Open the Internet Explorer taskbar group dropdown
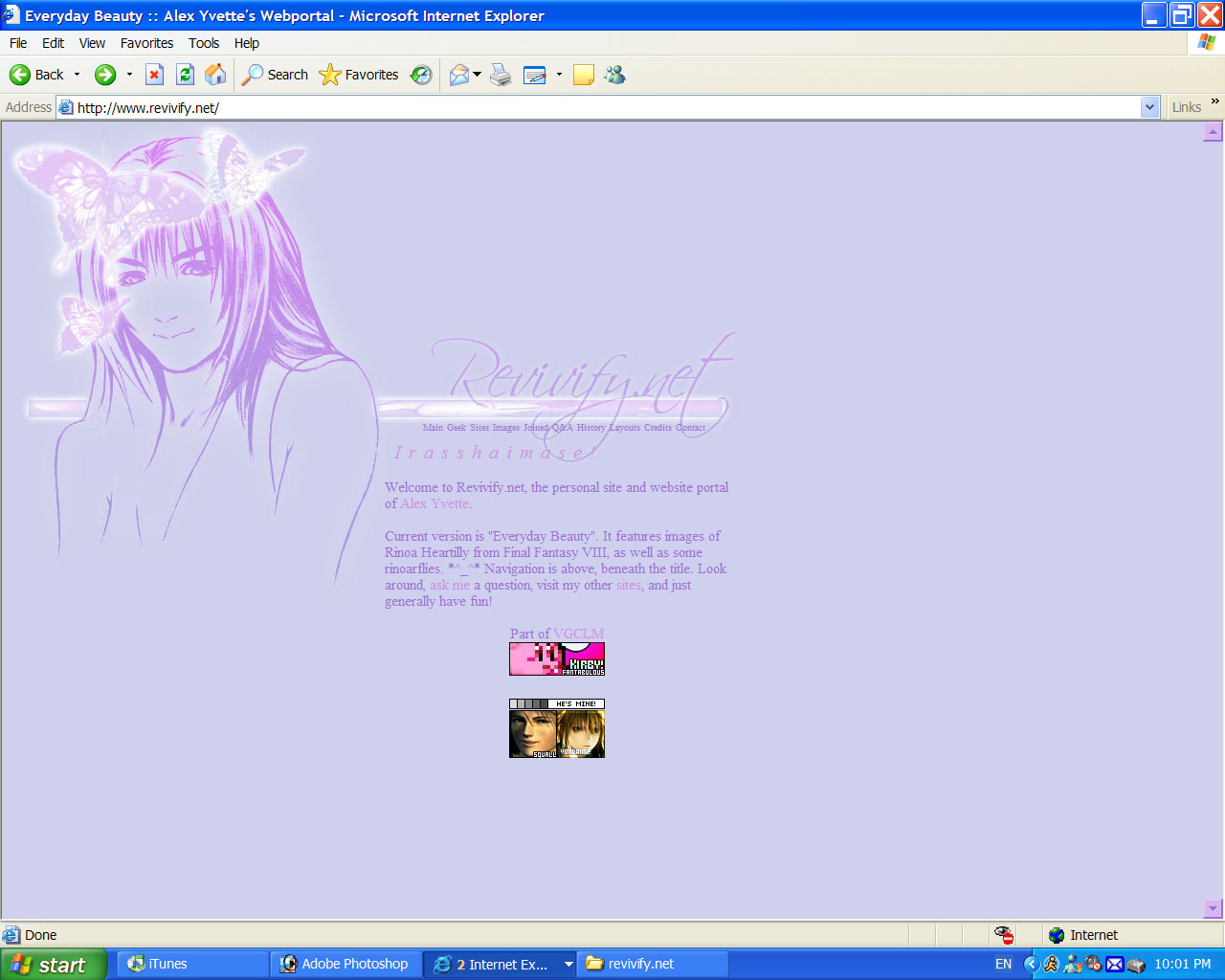The height and width of the screenshot is (980, 1225). point(568,964)
